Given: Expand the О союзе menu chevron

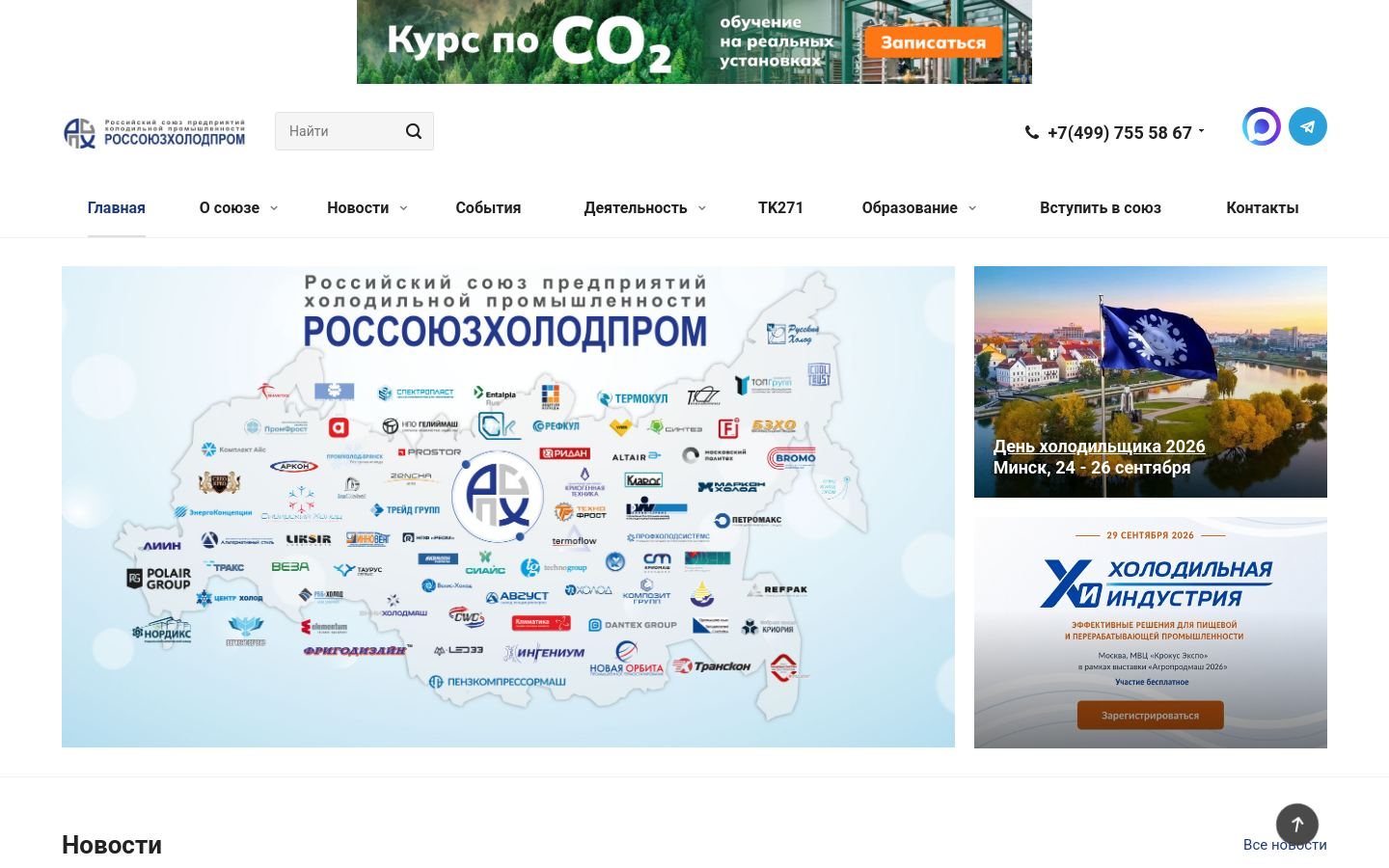Looking at the screenshot, I should point(274,208).
